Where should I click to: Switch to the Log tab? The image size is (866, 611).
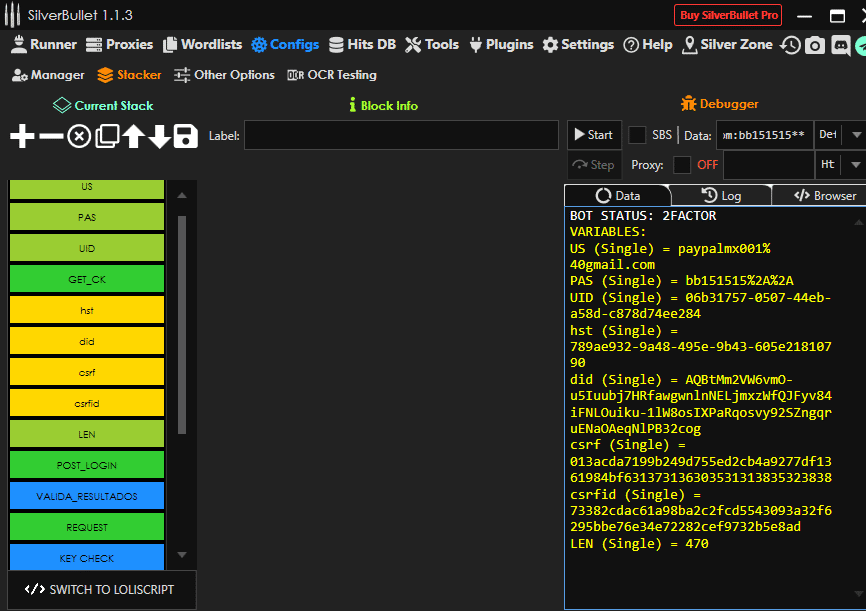[x=721, y=196]
